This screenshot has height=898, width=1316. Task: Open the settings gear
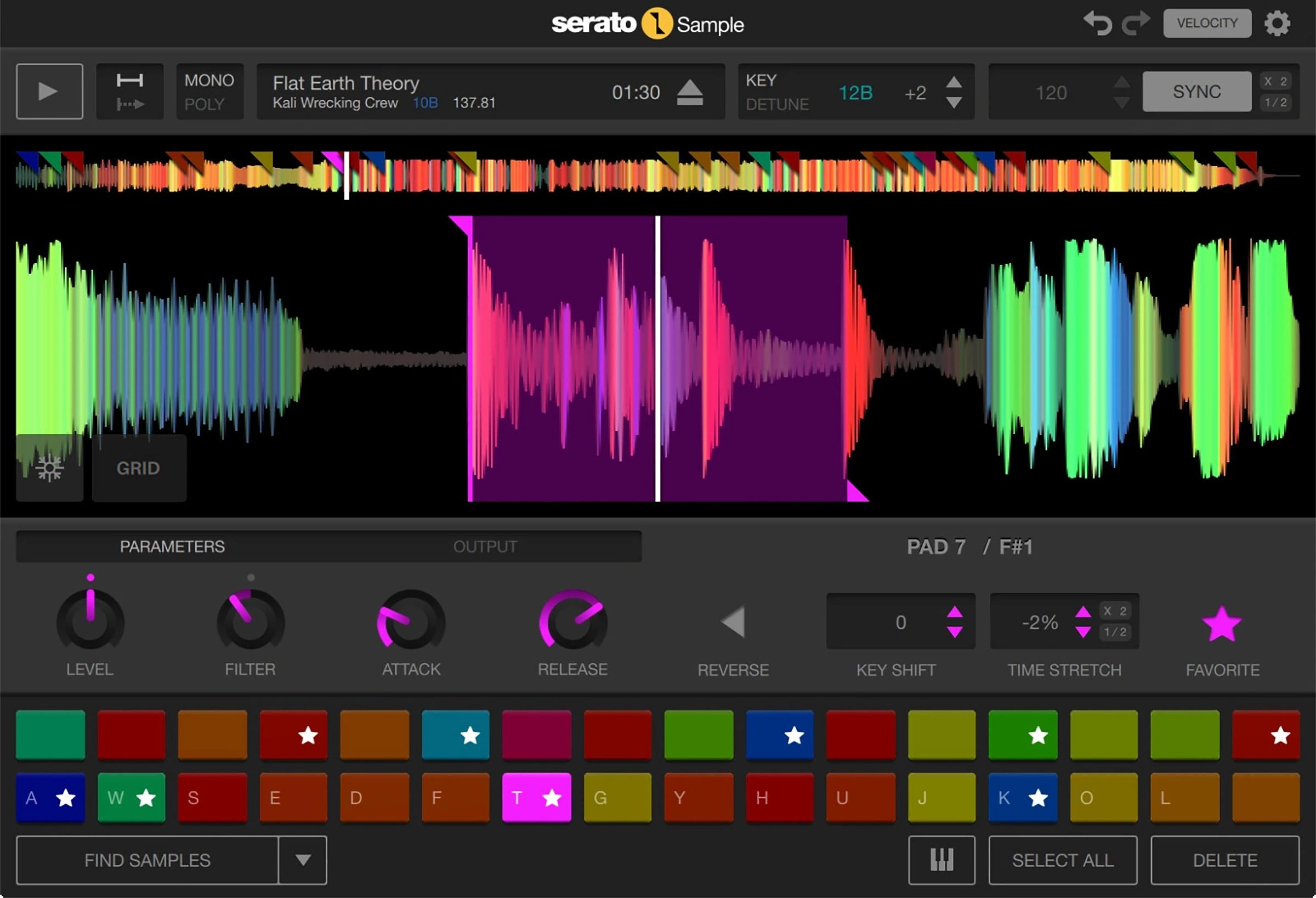tap(1278, 23)
